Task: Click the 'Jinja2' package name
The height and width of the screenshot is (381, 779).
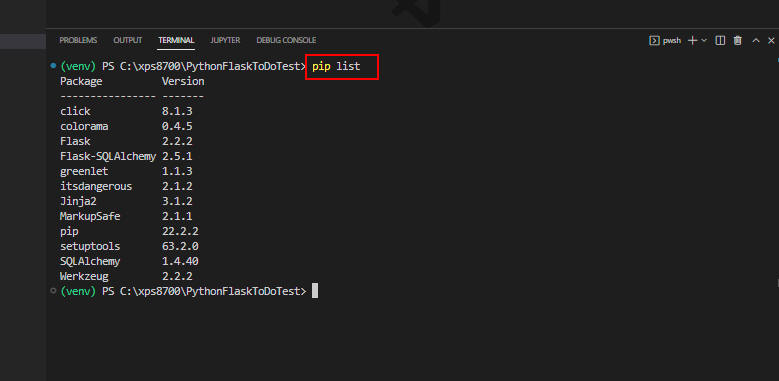Action: [x=78, y=201]
